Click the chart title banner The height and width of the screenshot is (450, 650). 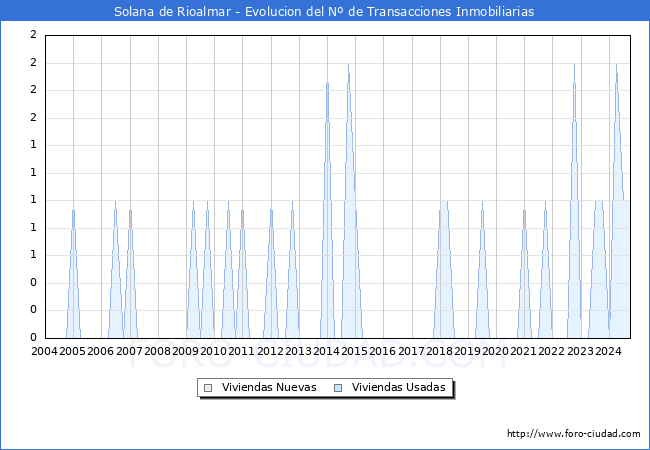[325, 10]
